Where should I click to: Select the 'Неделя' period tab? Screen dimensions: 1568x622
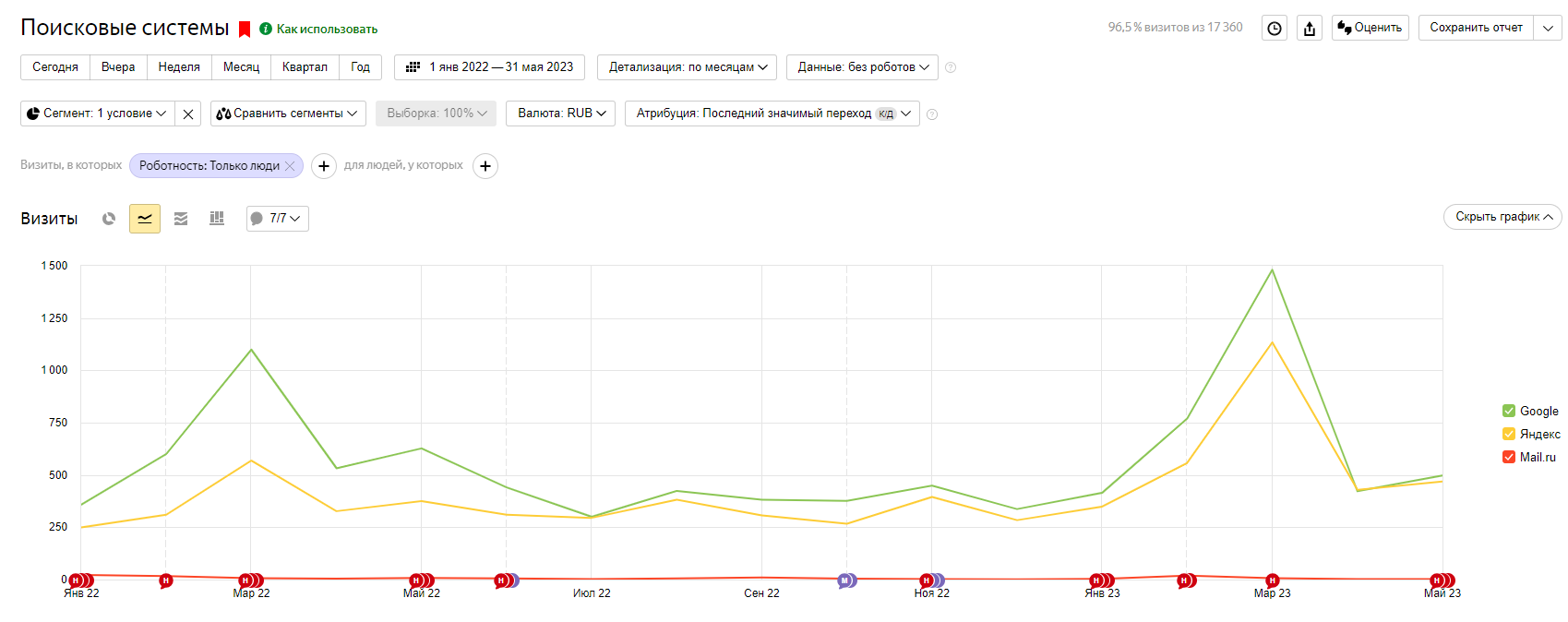[179, 67]
